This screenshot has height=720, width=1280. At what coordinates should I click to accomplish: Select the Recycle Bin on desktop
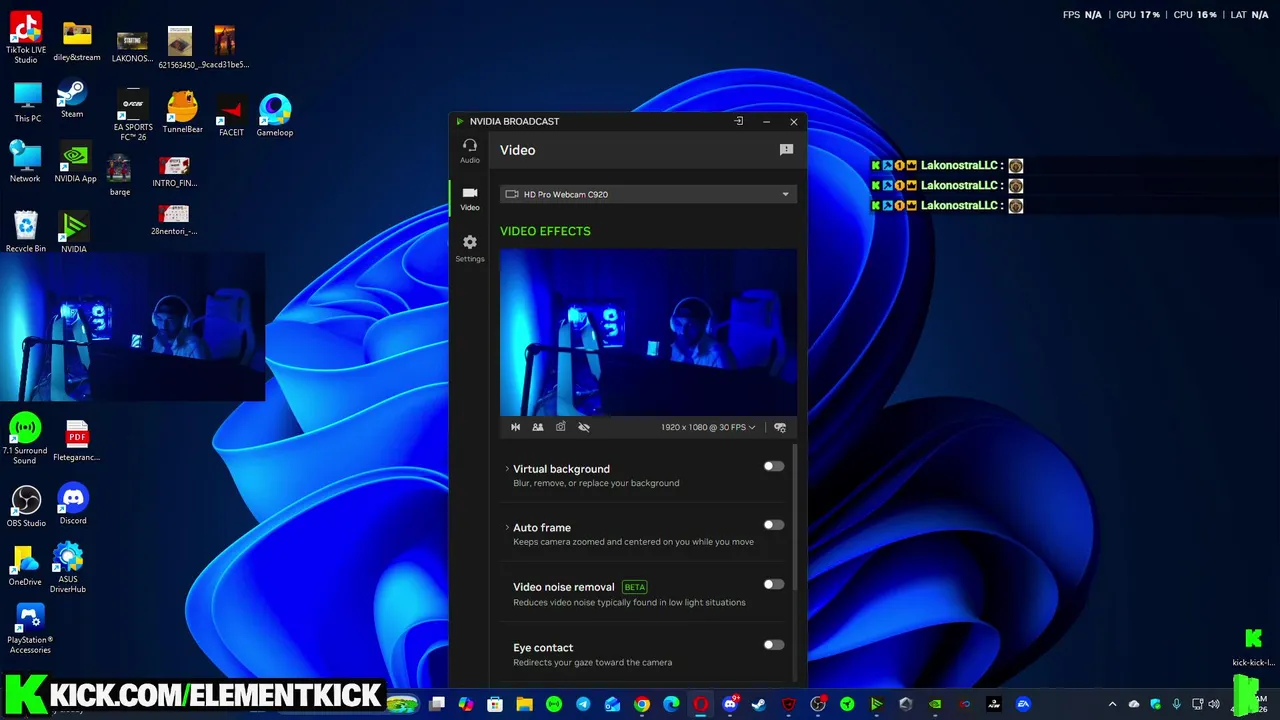coord(26,232)
